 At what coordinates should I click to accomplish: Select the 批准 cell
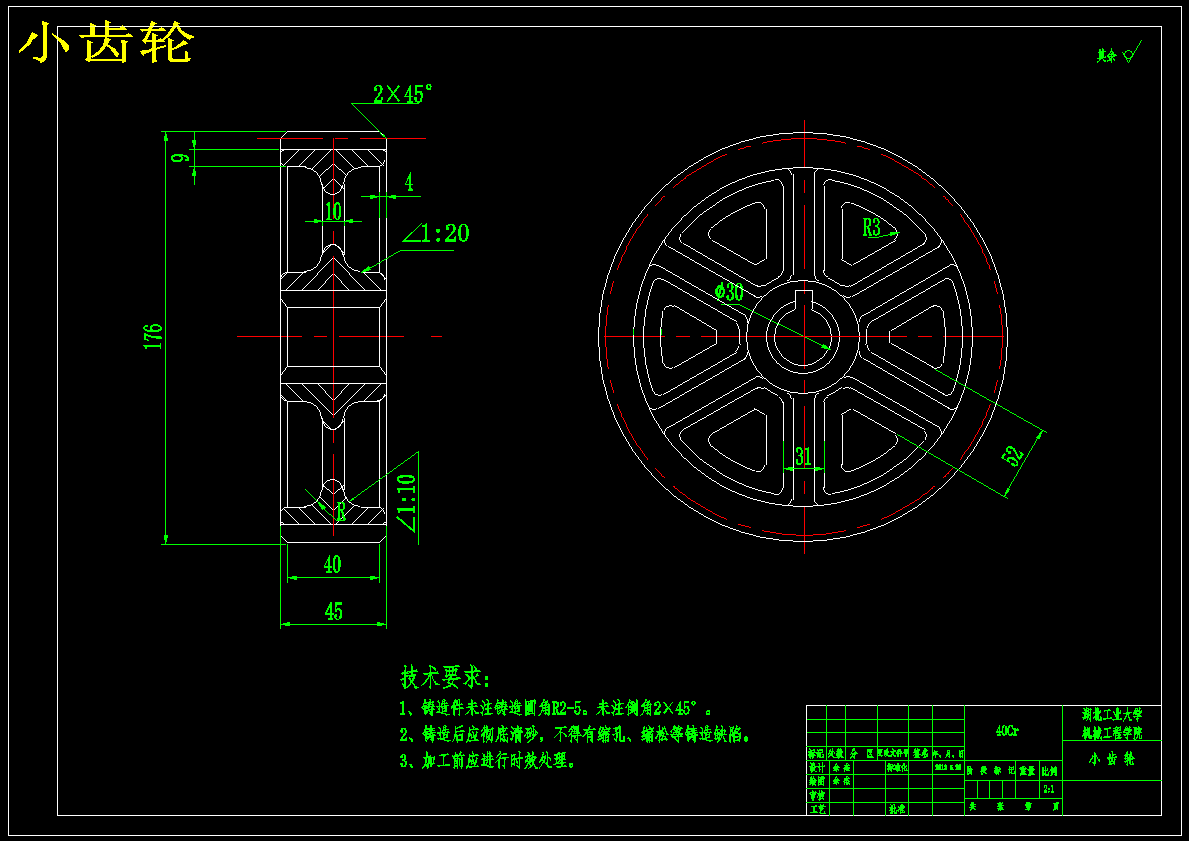click(x=896, y=809)
